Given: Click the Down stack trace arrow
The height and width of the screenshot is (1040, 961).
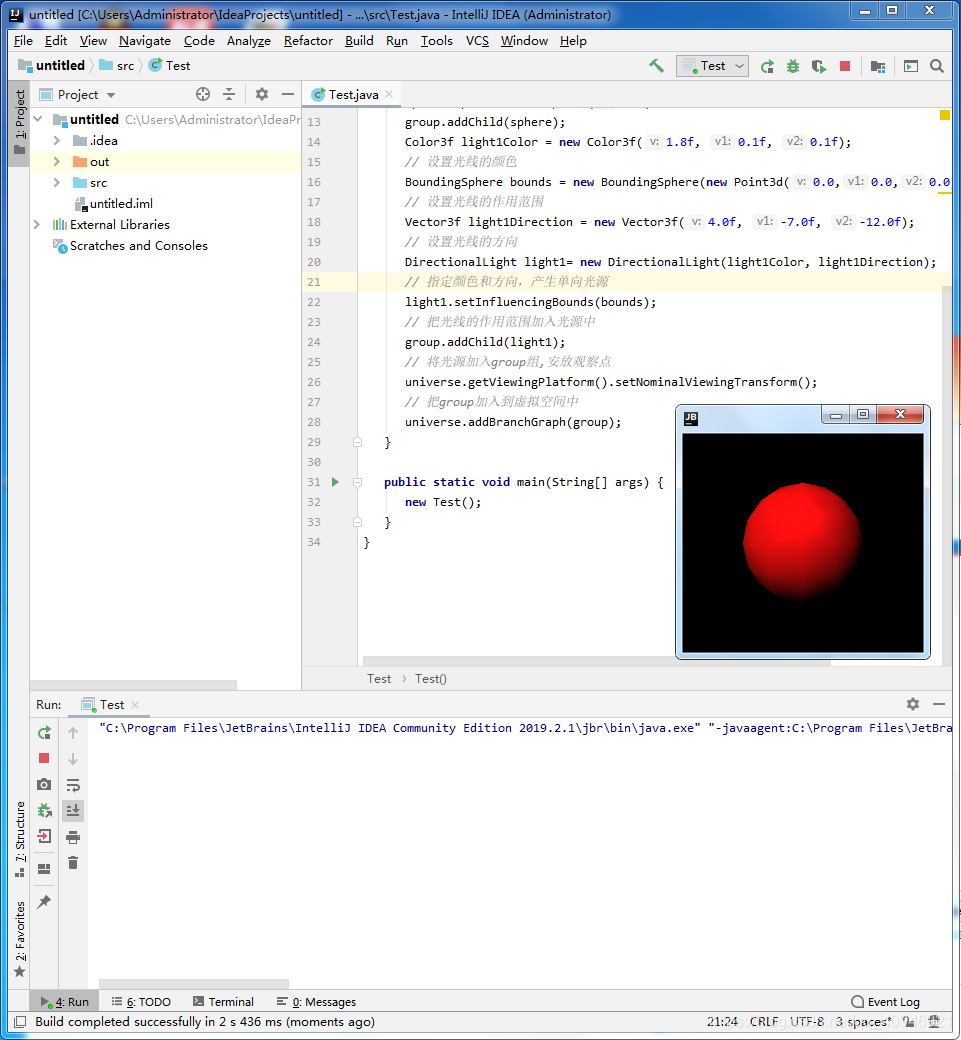Looking at the screenshot, I should [73, 759].
